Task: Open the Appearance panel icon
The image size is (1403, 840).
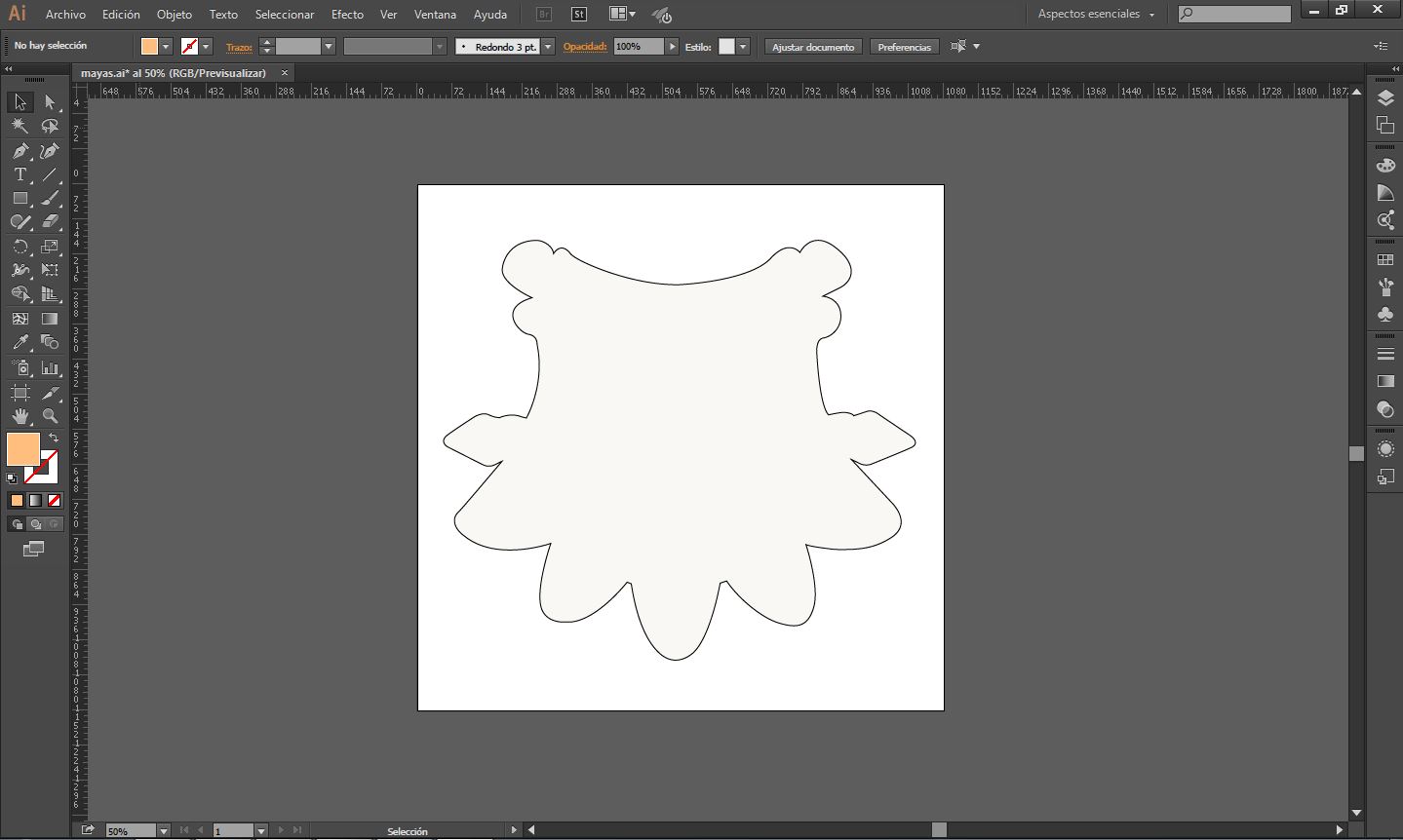Action: (x=1385, y=449)
